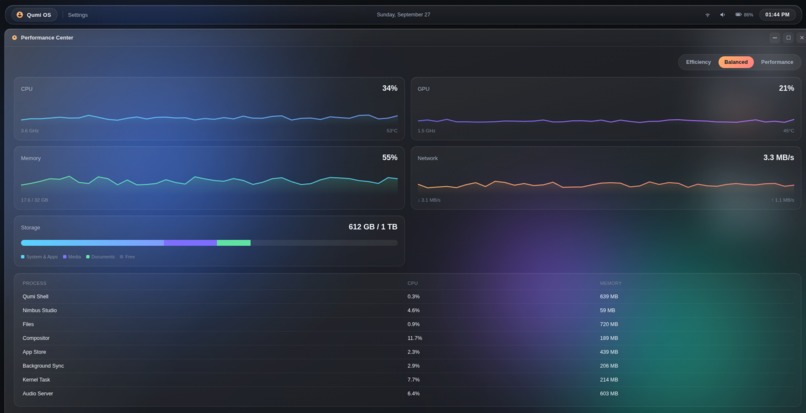Click the Documents storage bar segment
Image resolution: width=806 pixels, height=413 pixels.
pos(234,243)
